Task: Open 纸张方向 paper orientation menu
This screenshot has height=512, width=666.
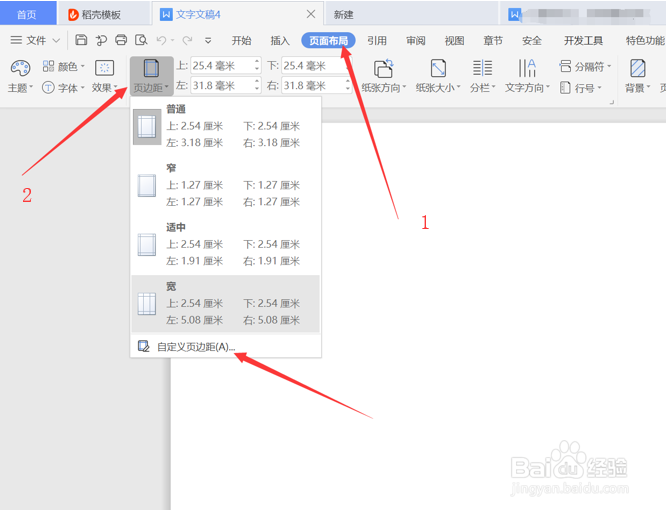Action: 384,76
